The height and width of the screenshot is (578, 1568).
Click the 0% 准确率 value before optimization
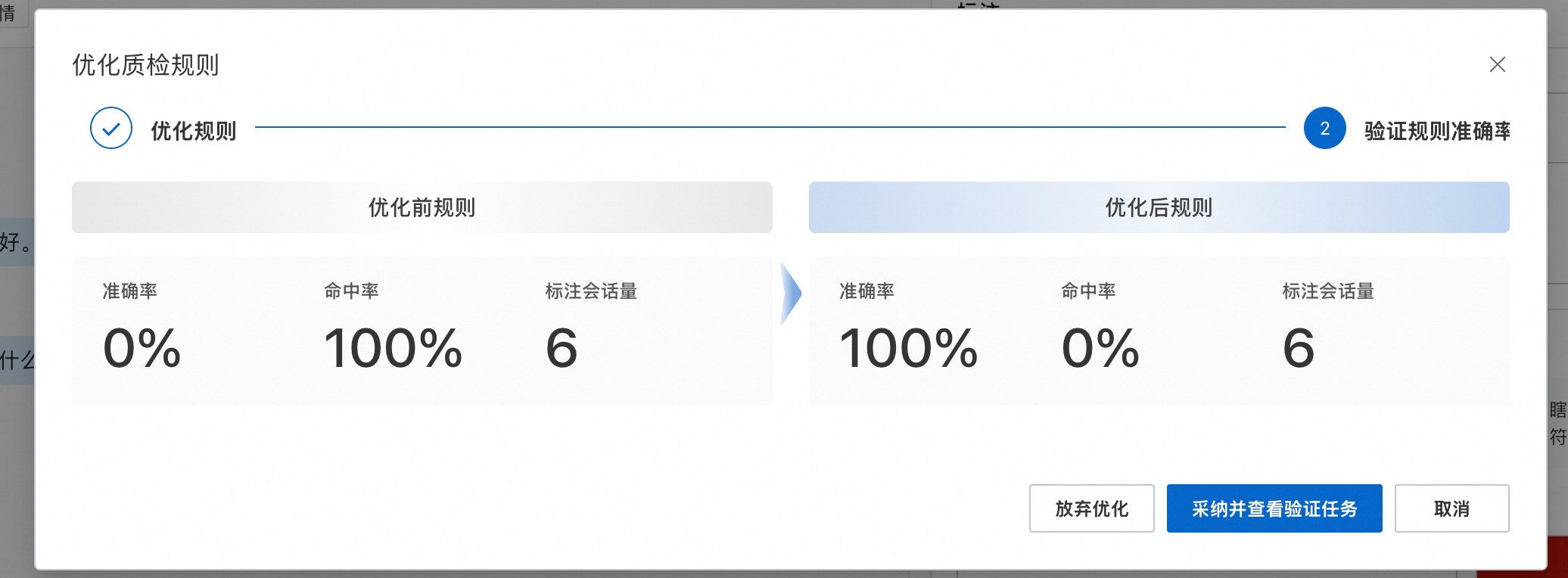[x=142, y=348]
